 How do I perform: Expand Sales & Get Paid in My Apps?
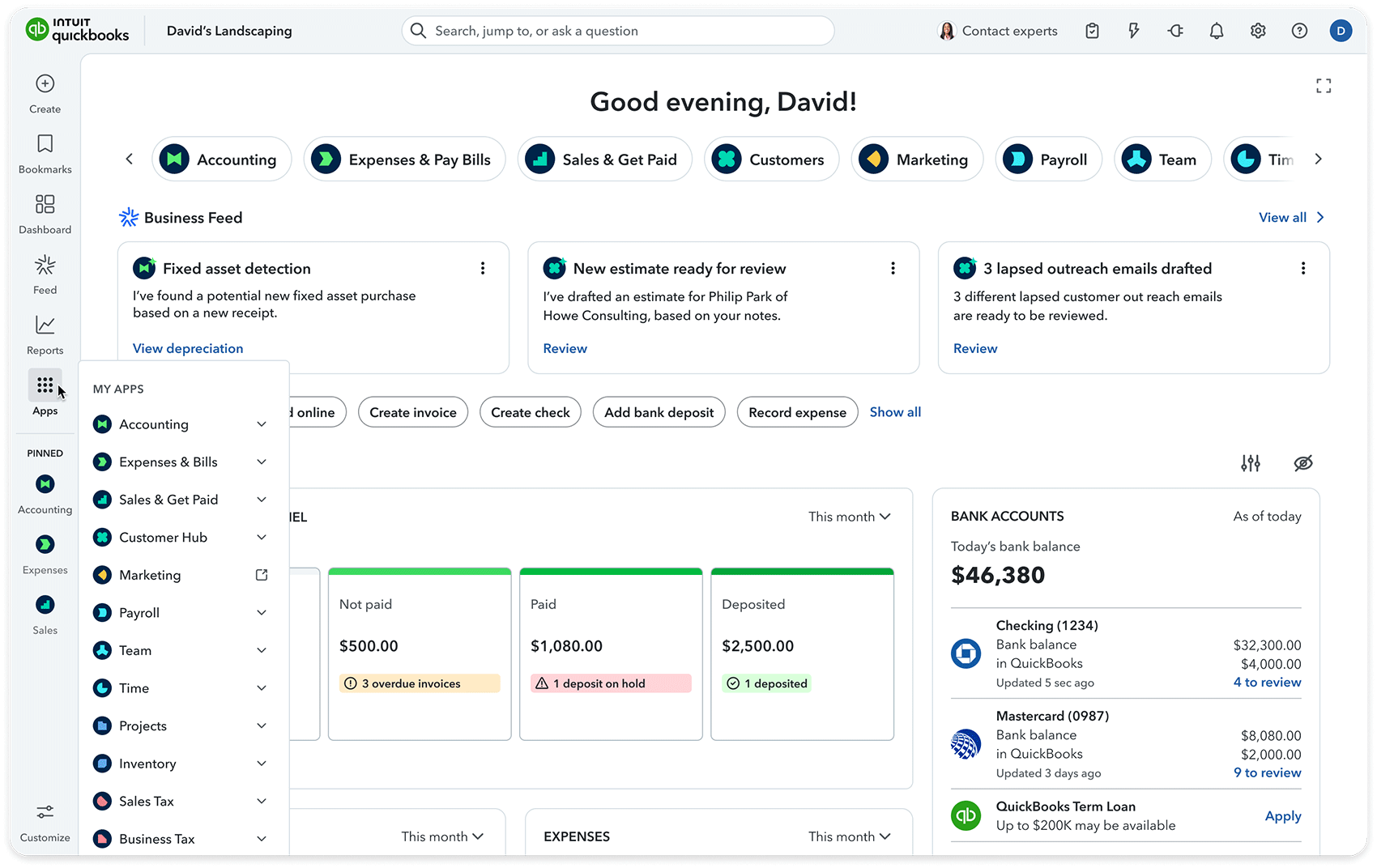coord(262,500)
